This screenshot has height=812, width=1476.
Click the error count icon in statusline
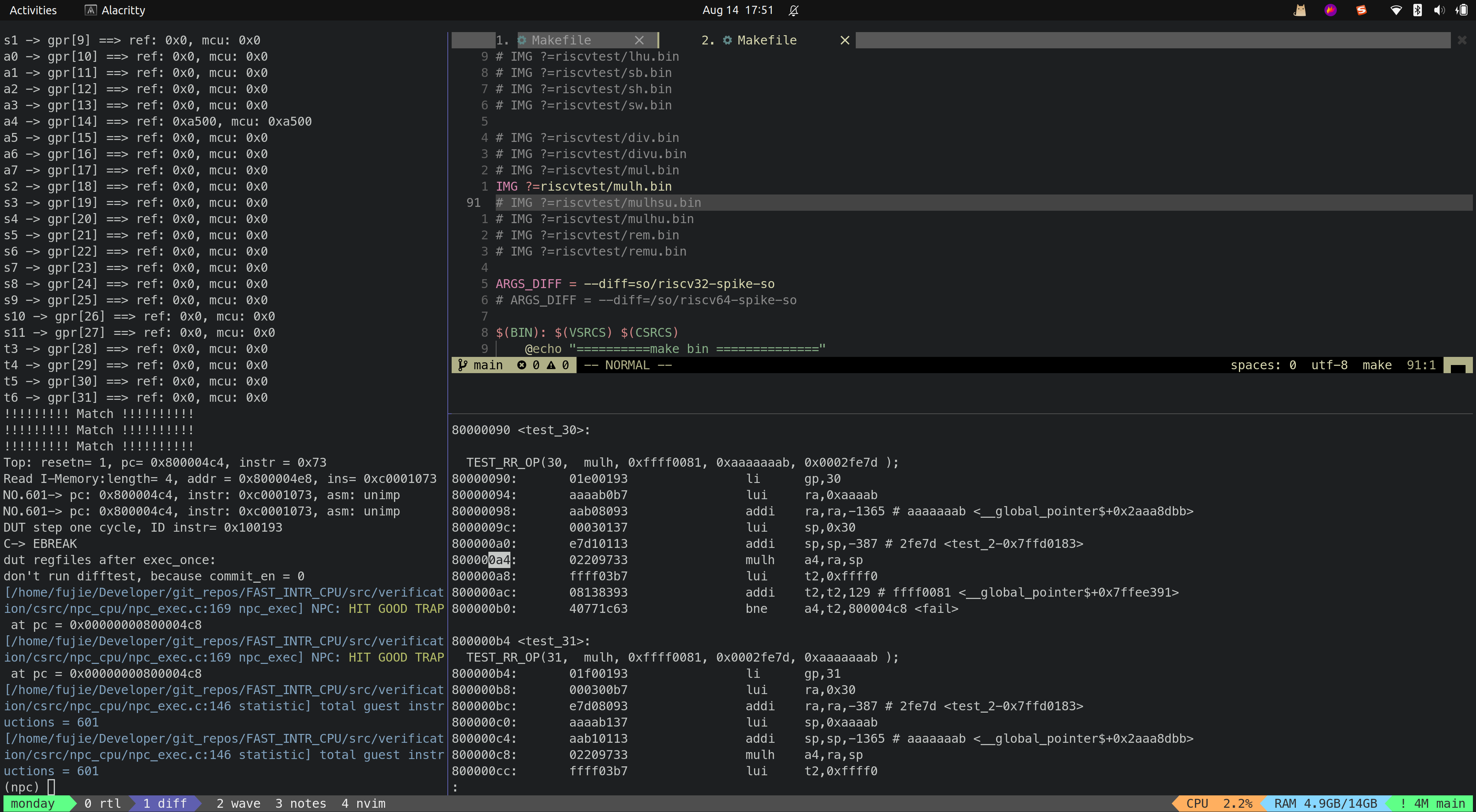521,365
